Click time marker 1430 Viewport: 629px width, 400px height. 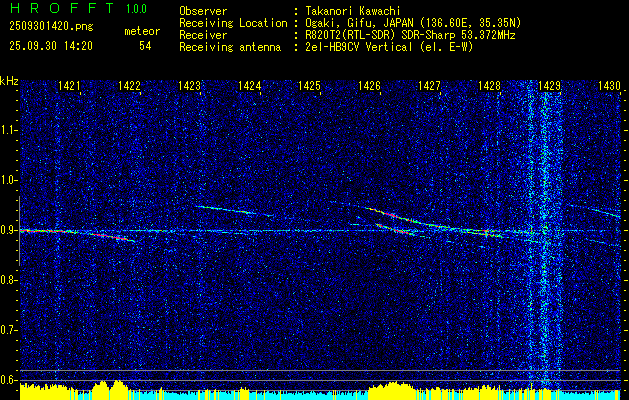pos(609,85)
